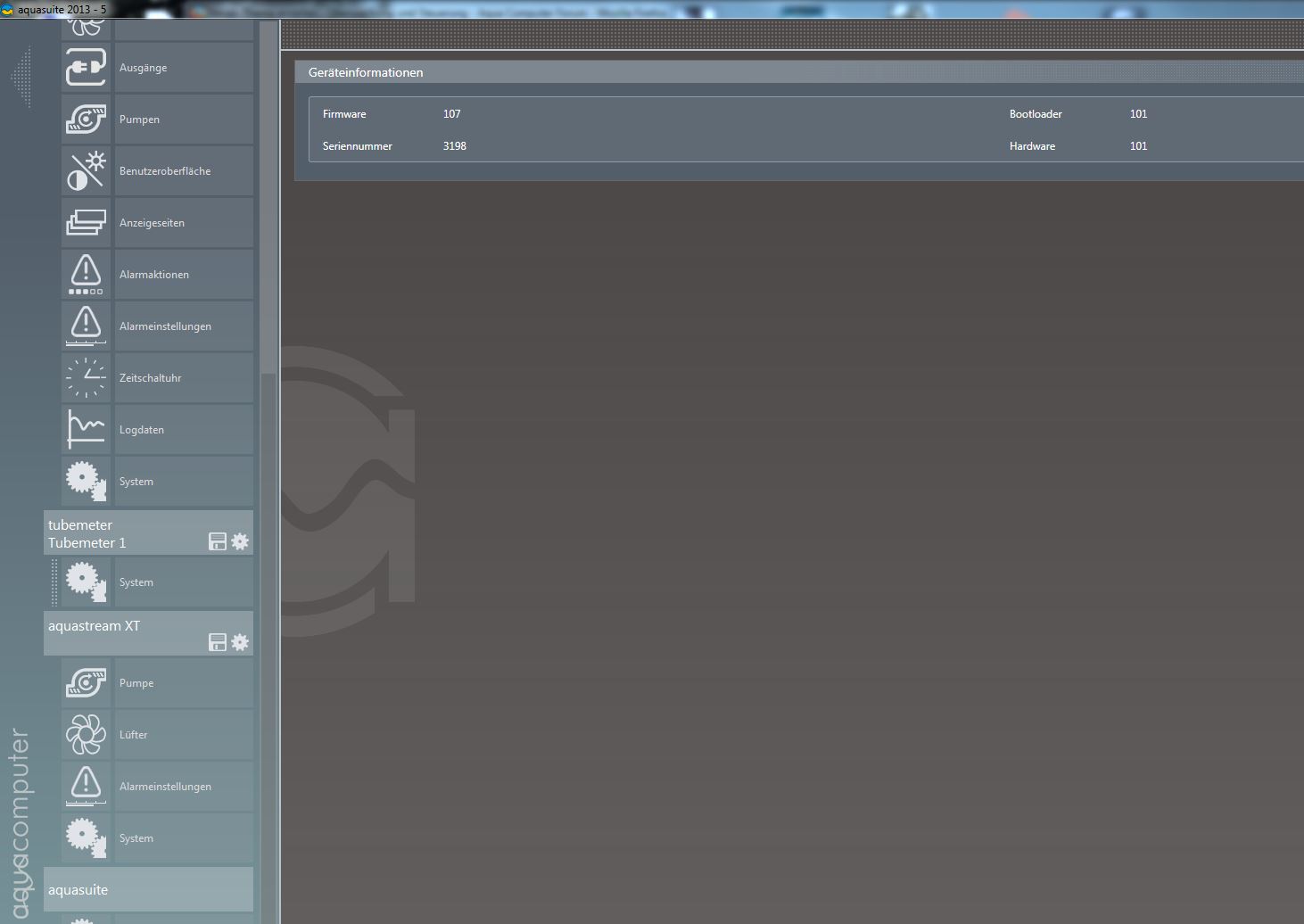Viewport: 1304px width, 924px height.
Task: Click the Seriennummer value 3198
Action: pyautogui.click(x=455, y=146)
